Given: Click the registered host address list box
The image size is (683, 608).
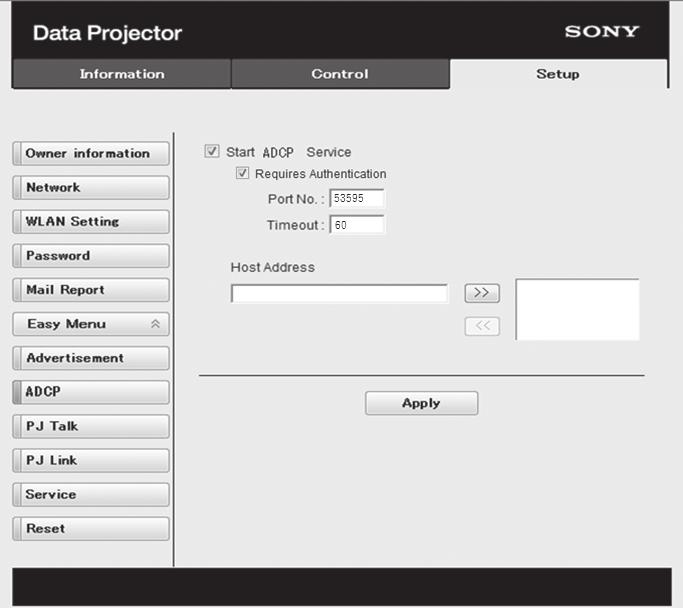Looking at the screenshot, I should [x=578, y=309].
